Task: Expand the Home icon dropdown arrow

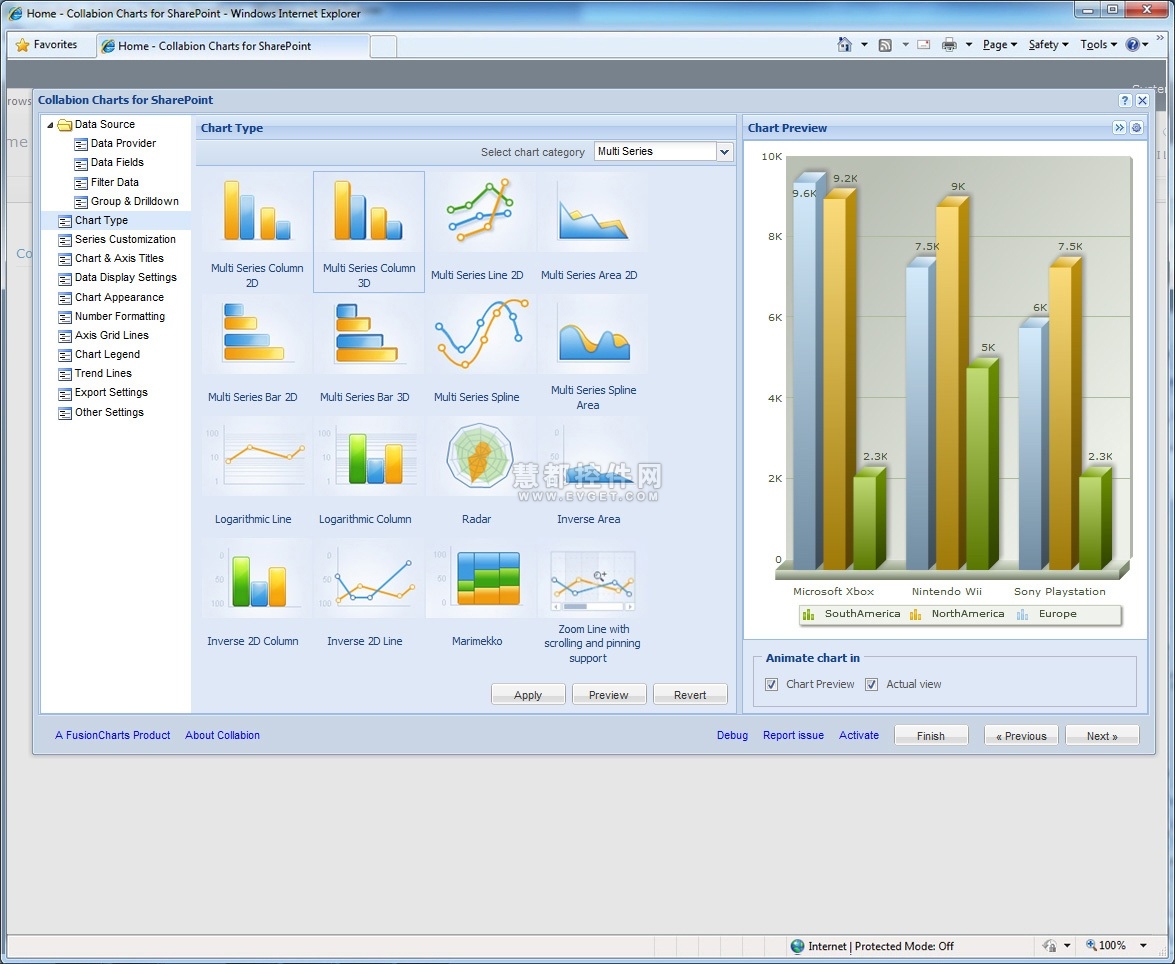Action: [x=864, y=45]
